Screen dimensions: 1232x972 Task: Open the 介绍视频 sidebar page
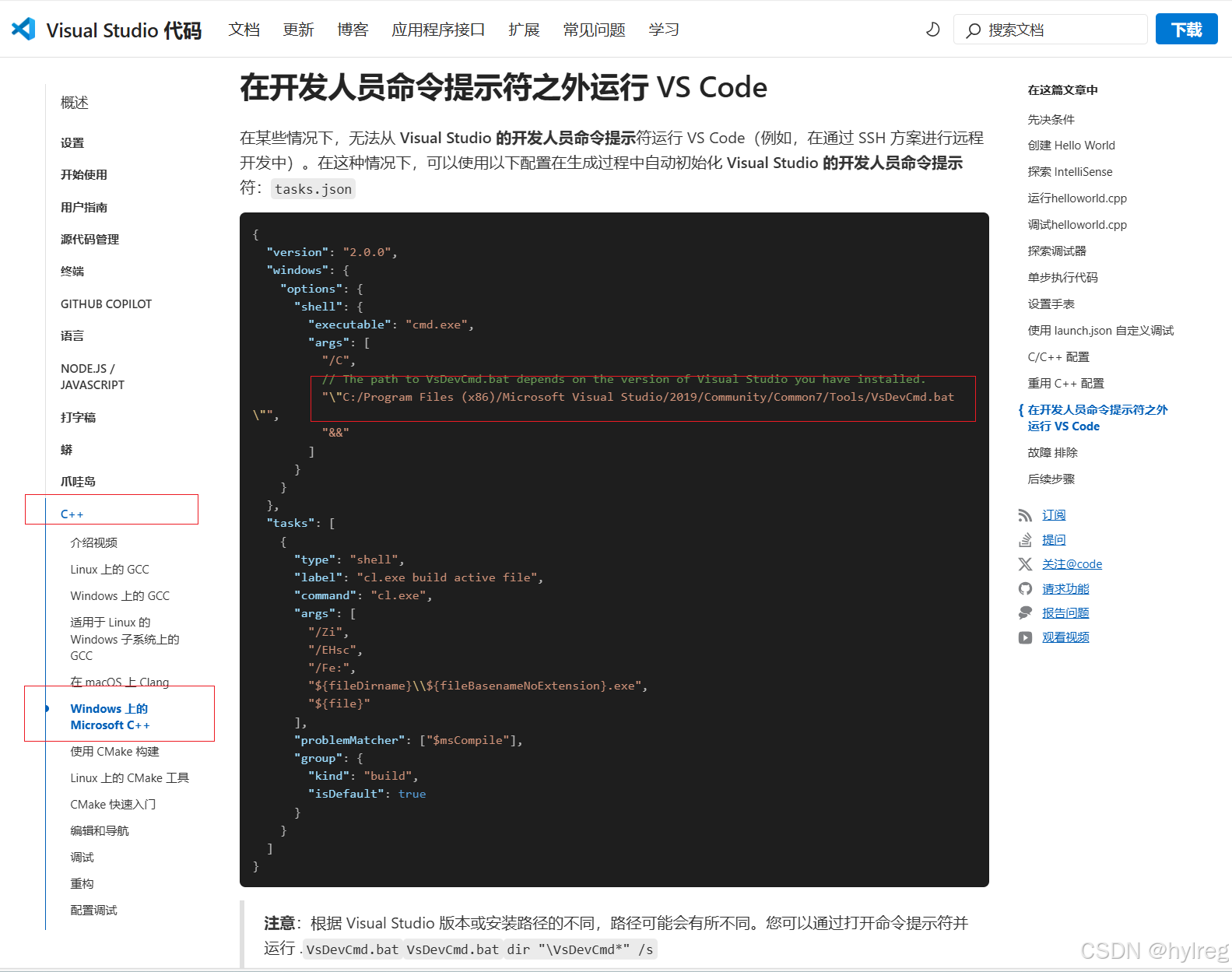point(94,543)
